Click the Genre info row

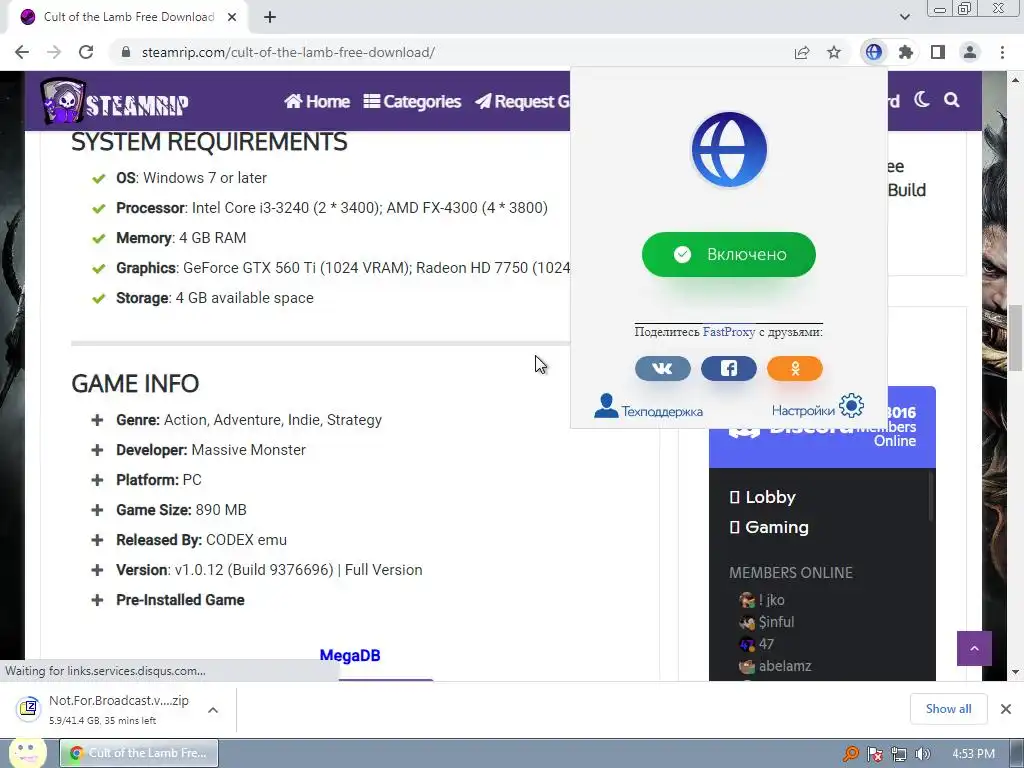coord(236,420)
